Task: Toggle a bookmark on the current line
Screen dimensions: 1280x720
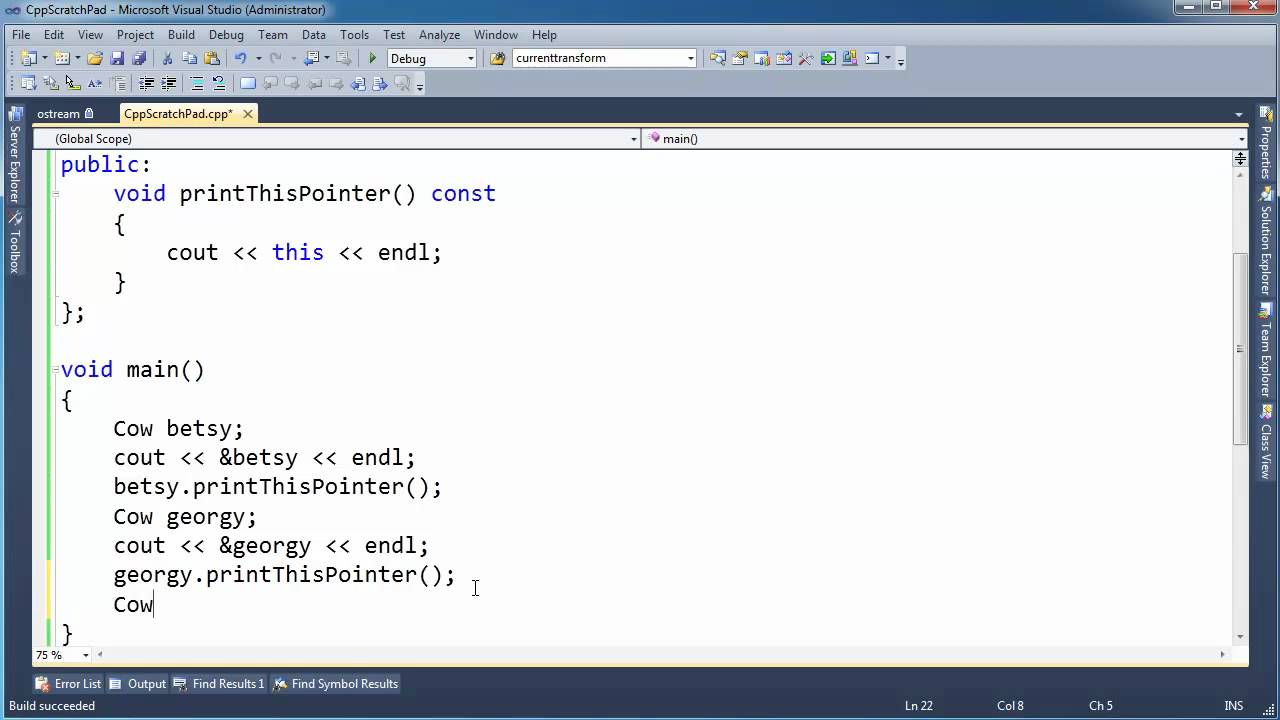Action: (248, 83)
